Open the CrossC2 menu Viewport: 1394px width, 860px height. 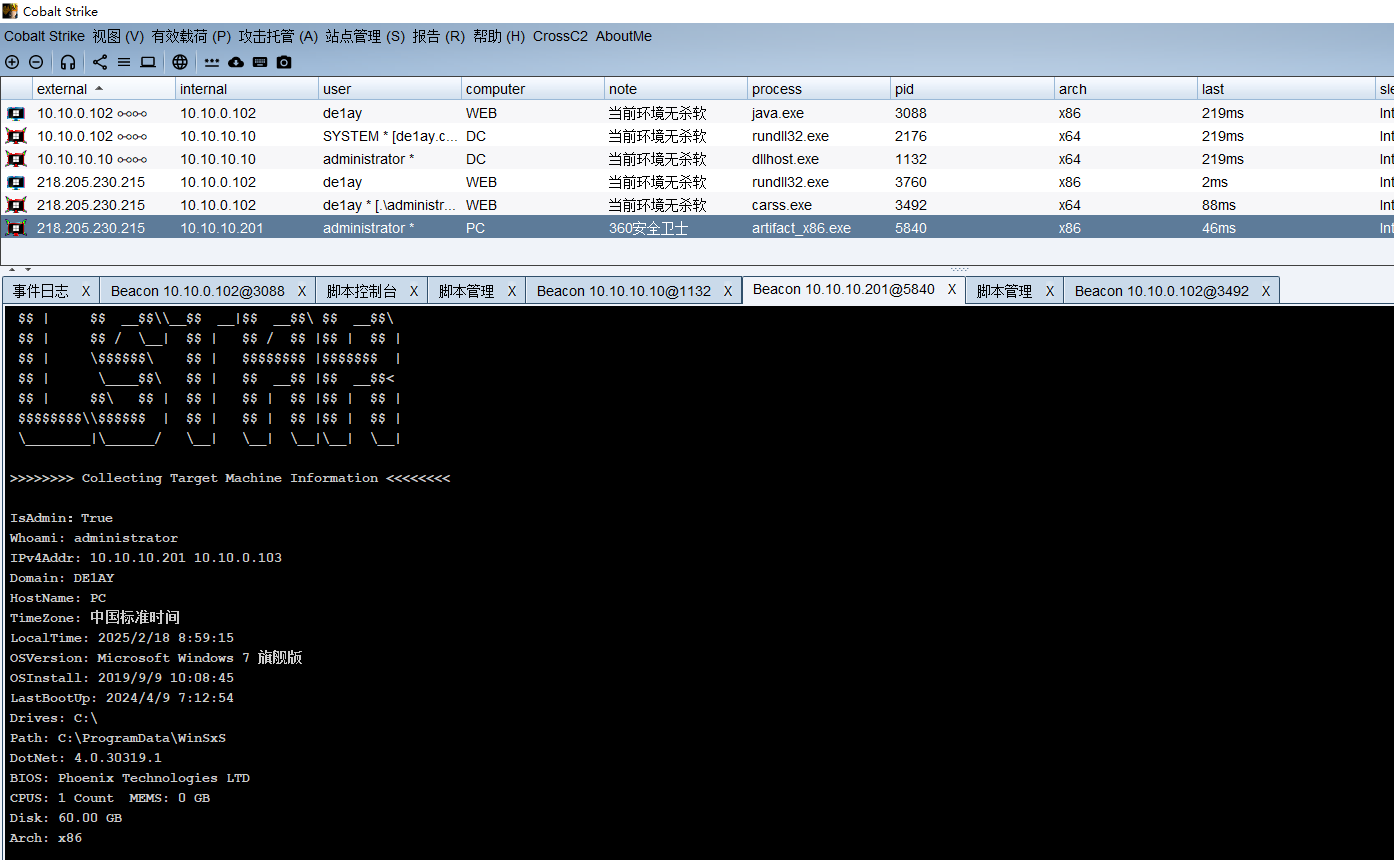[x=560, y=36]
